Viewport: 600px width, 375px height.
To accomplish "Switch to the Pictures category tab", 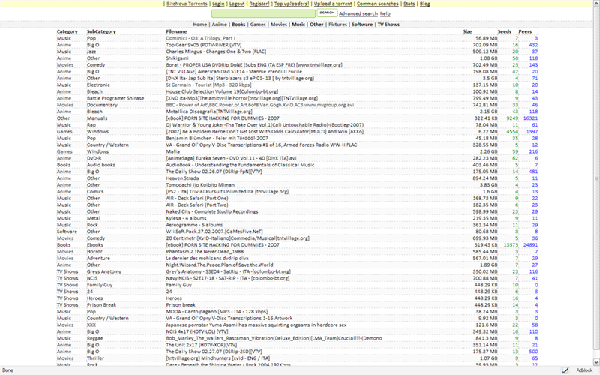I will point(338,24).
